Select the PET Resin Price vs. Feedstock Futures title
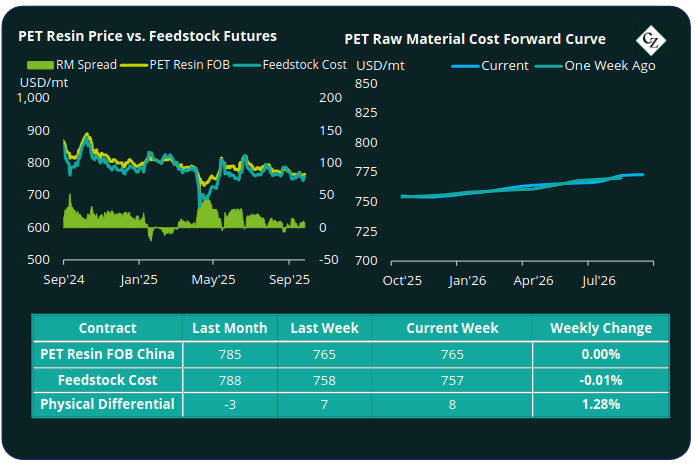Viewport: 695px width, 466px height. (x=147, y=36)
